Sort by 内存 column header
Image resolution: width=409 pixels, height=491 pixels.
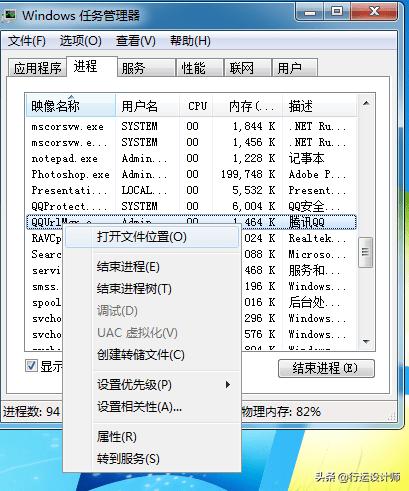click(248, 106)
